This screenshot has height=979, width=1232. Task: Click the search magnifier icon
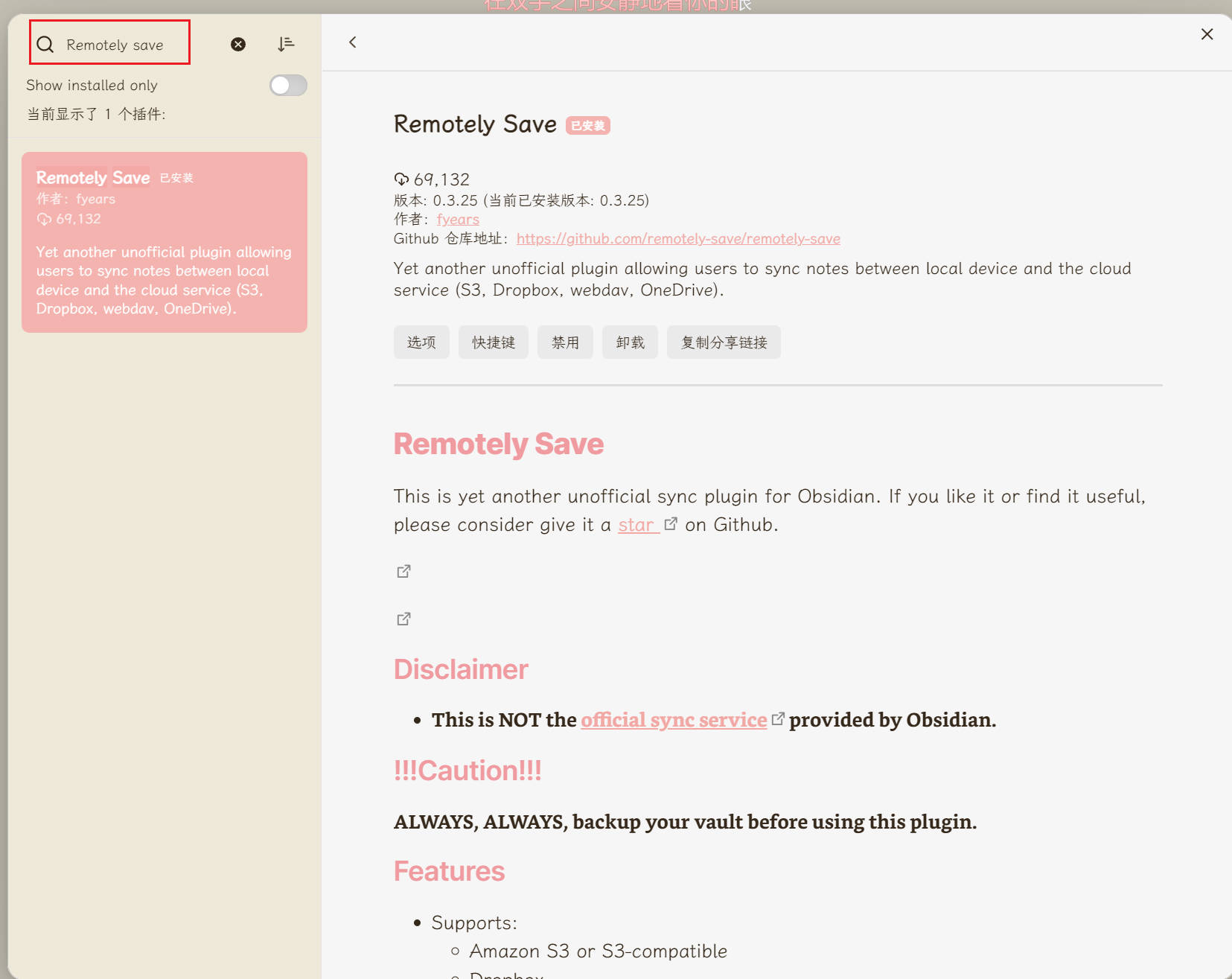tap(45, 45)
